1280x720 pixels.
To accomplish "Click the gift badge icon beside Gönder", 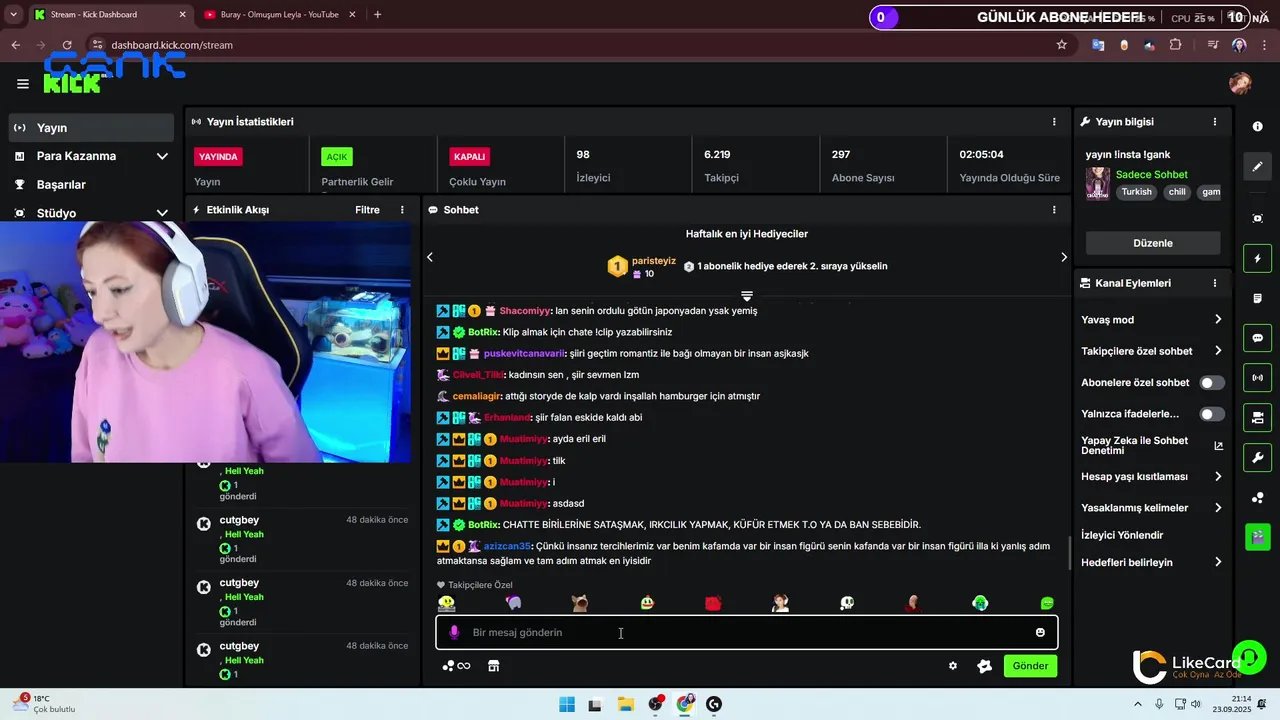I will (984, 666).
